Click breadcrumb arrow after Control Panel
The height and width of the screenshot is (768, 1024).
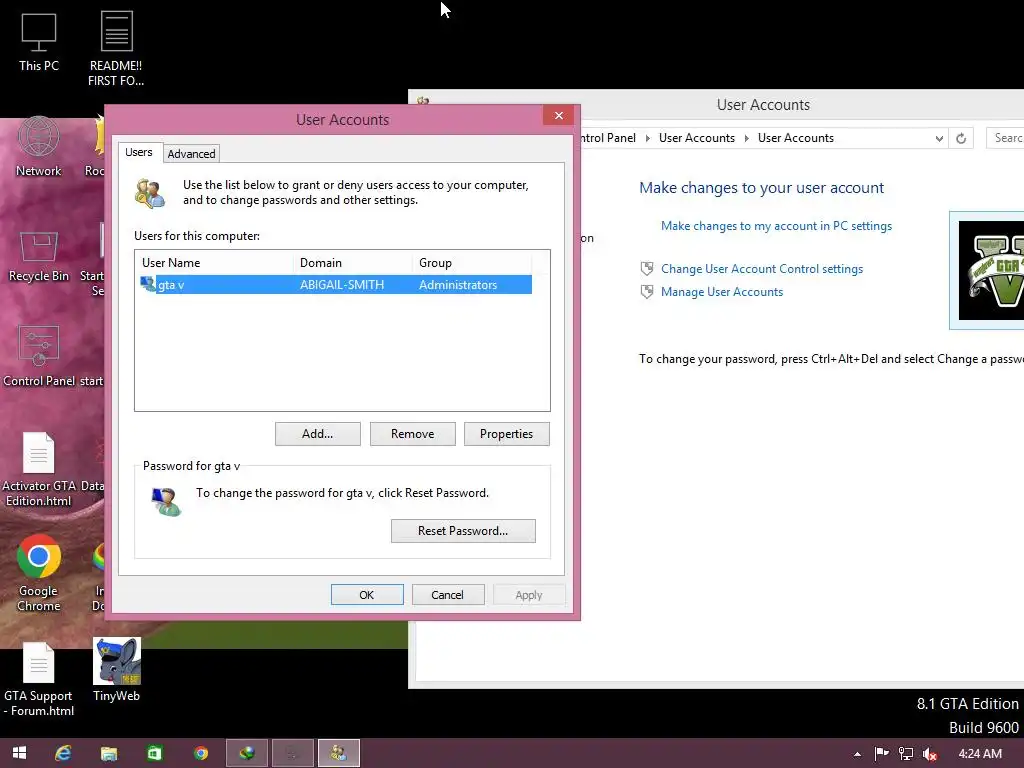pos(647,138)
